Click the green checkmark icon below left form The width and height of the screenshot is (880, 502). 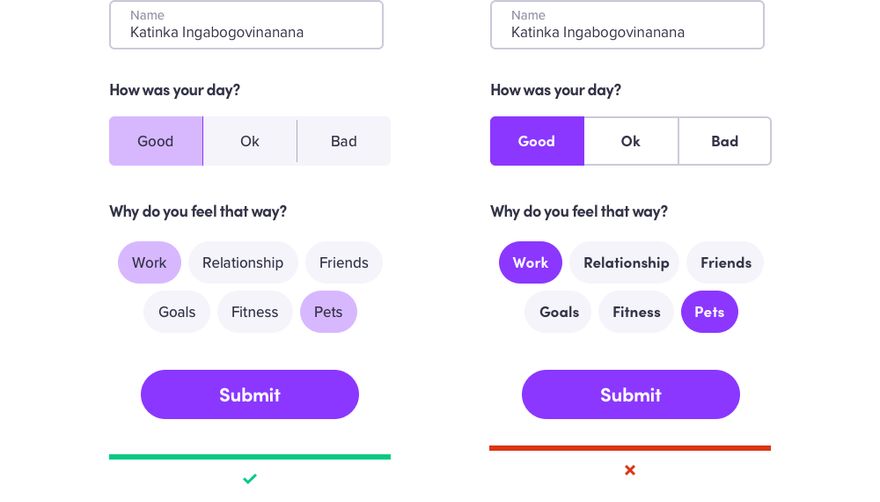[x=250, y=479]
